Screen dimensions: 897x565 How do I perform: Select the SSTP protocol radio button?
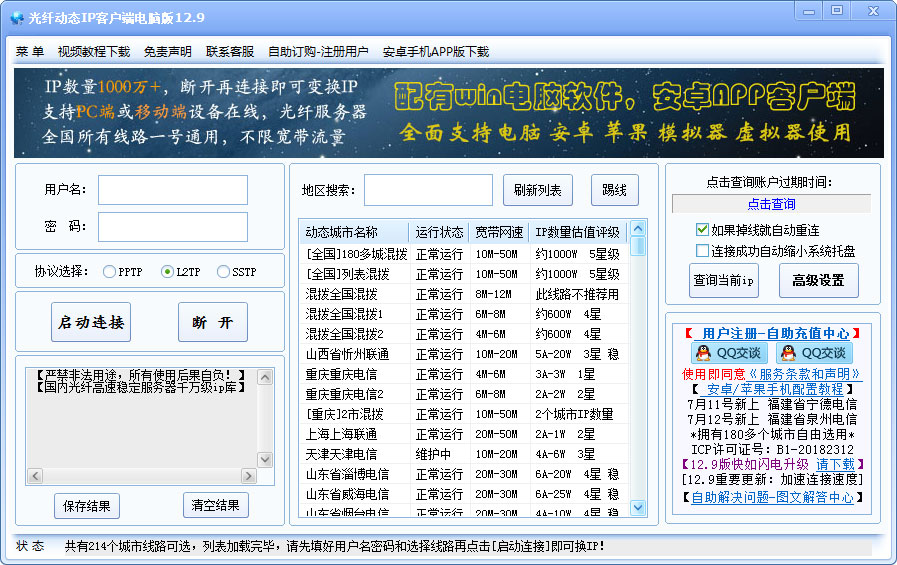(223, 272)
